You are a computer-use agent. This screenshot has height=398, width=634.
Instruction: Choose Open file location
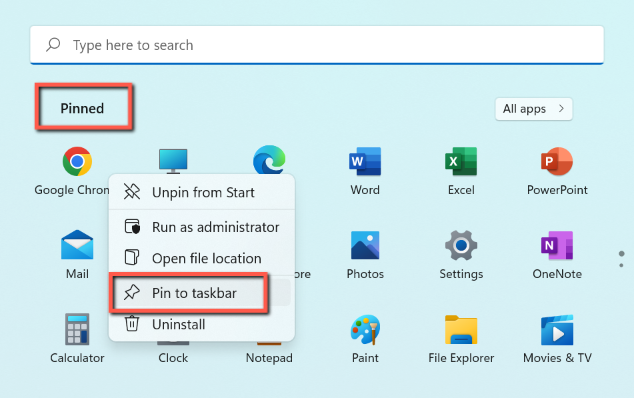[202, 258]
